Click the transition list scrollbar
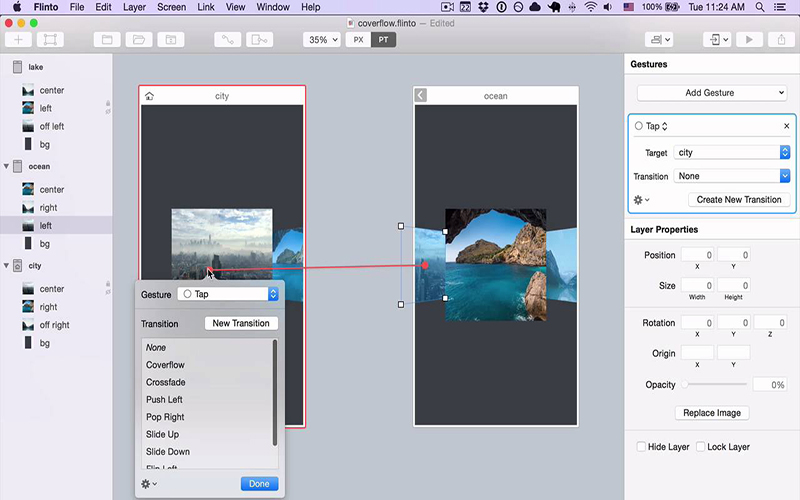The height and width of the screenshot is (500, 800). 275,393
